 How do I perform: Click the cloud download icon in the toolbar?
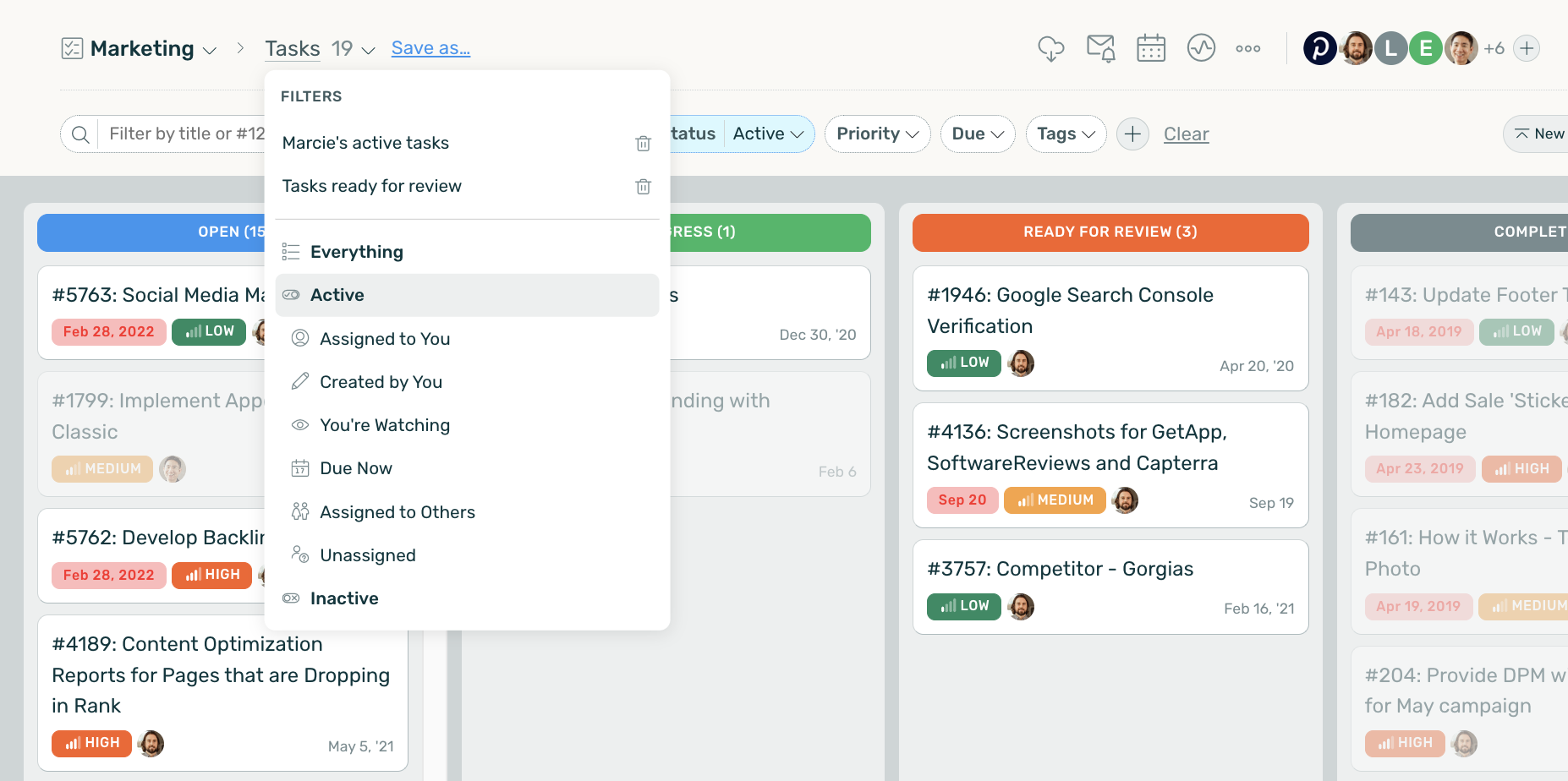point(1050,49)
